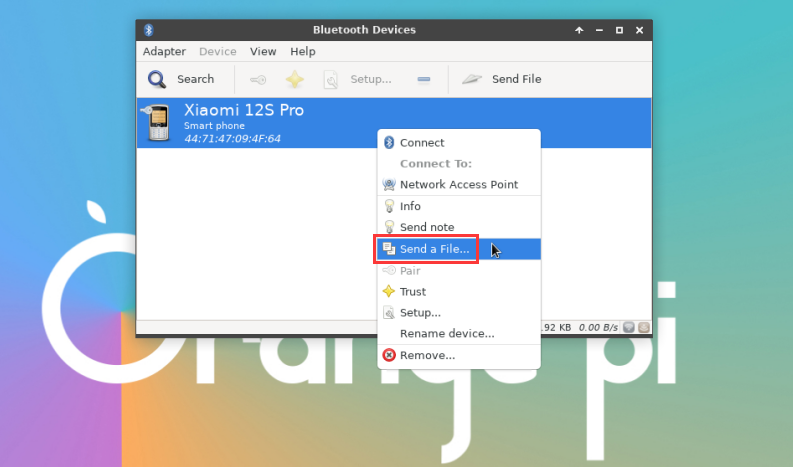793x467 pixels.
Task: Open Setup... from the context menu
Action: tap(459, 313)
